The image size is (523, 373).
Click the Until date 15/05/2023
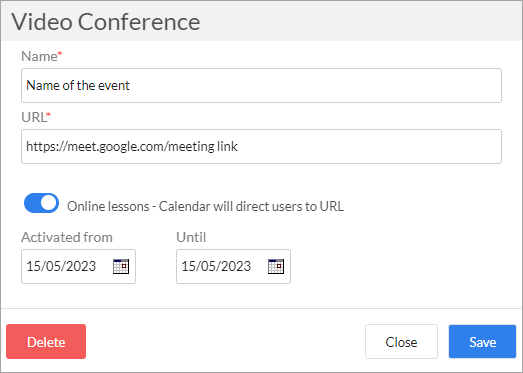[216, 266]
